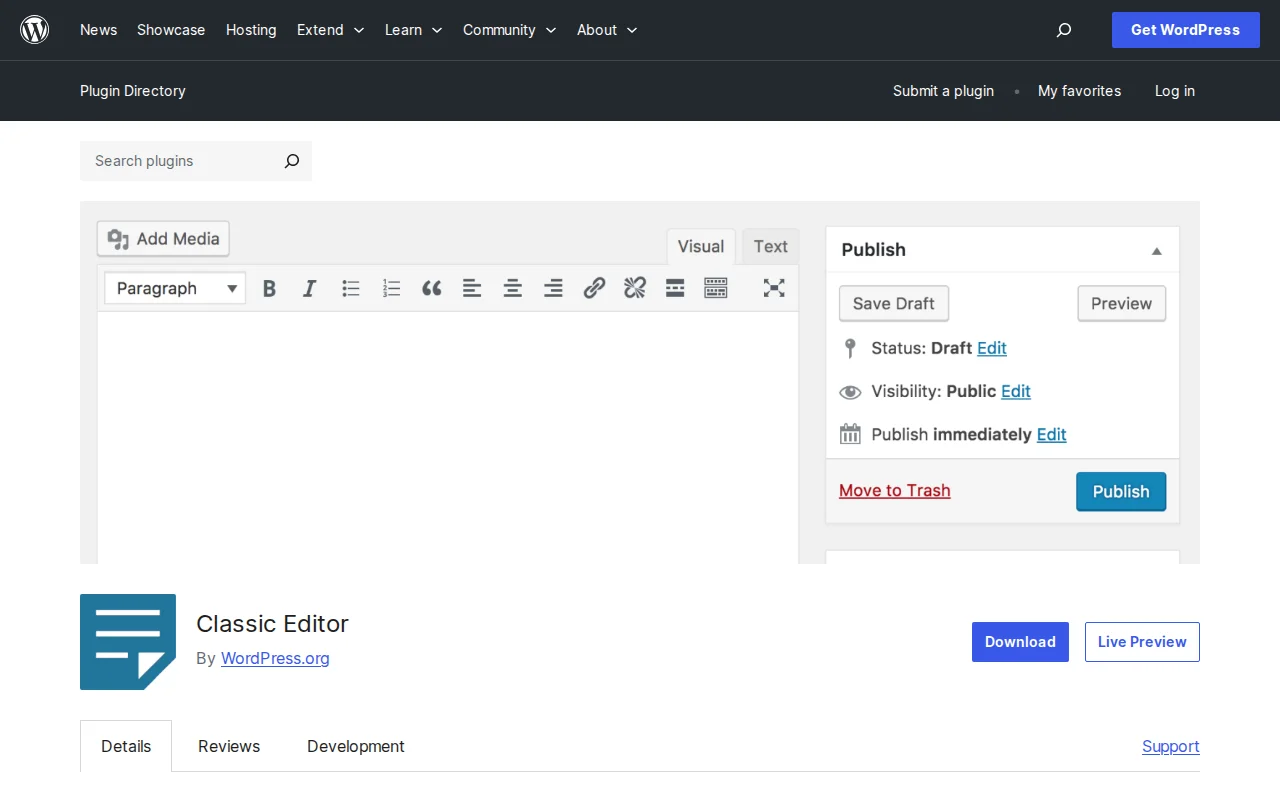Switch to the Reviews tab
This screenshot has height=800, width=1280.
228,746
